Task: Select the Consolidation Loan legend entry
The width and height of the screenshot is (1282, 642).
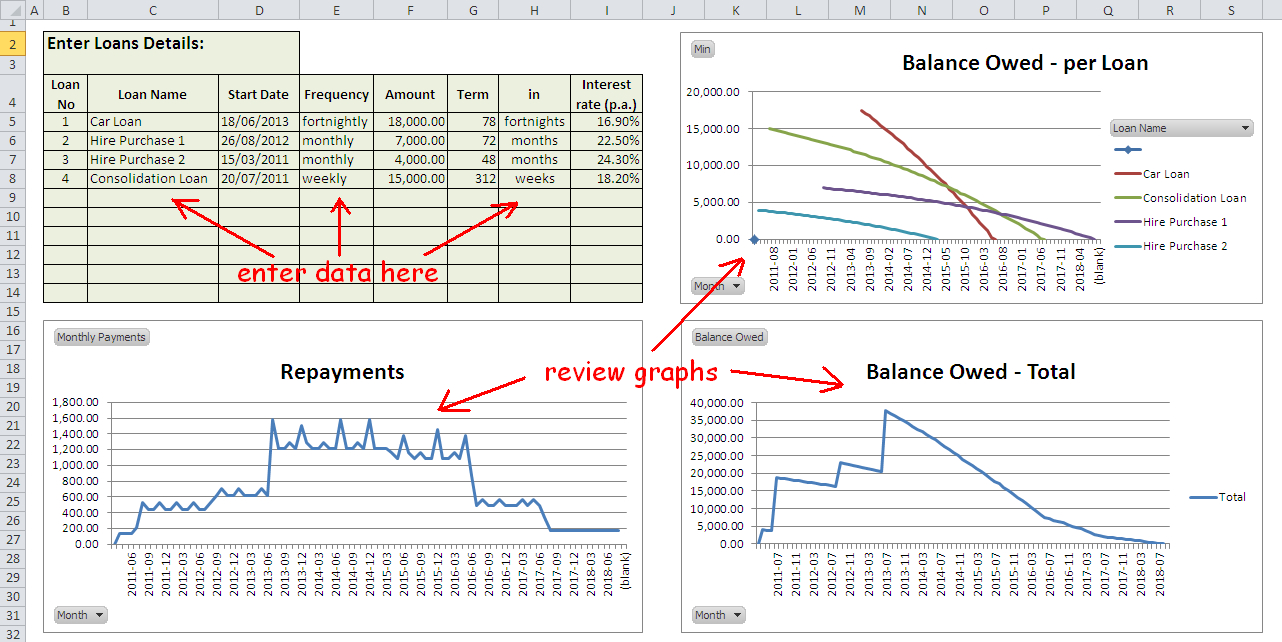Action: coord(1194,198)
